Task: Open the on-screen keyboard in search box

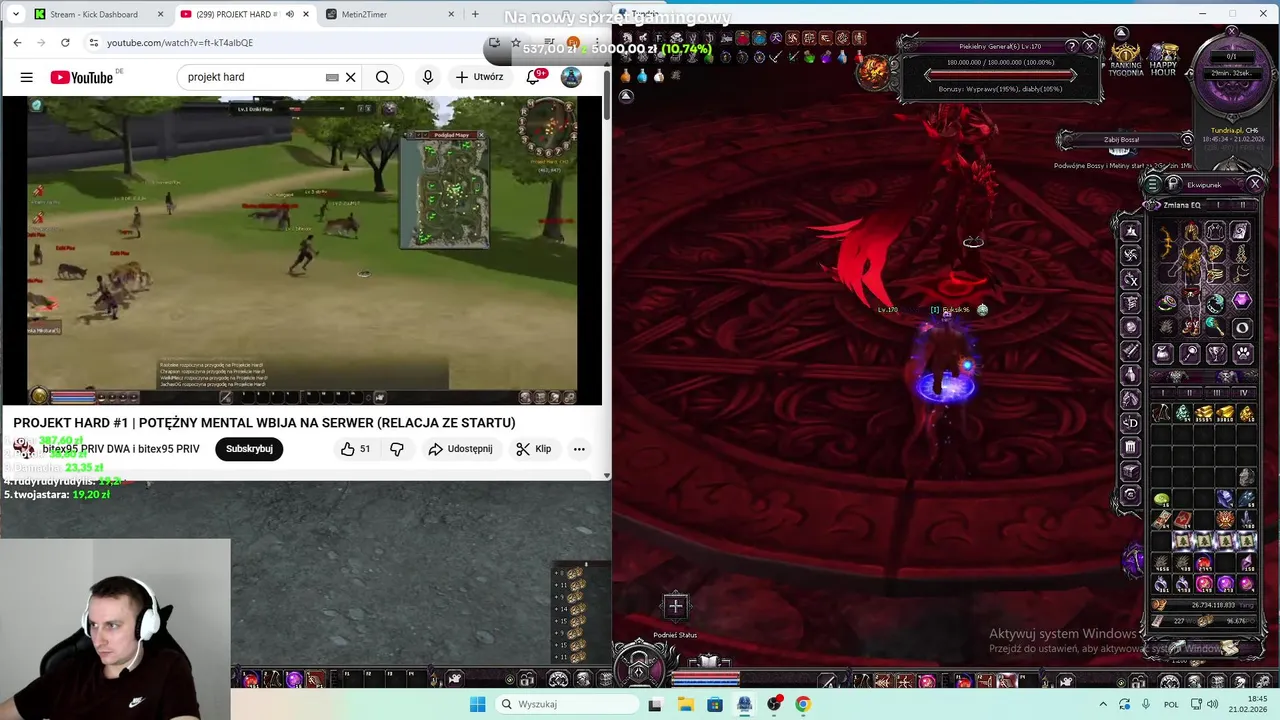Action: (332, 77)
